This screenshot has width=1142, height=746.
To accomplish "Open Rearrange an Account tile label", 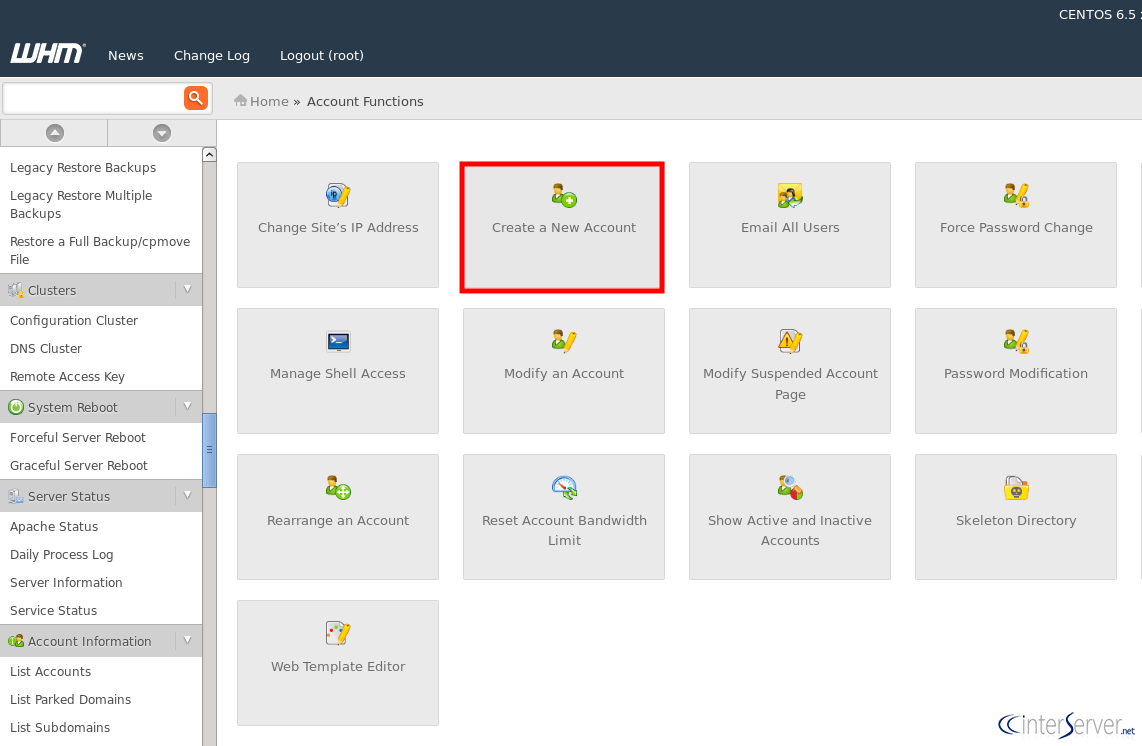I will click(338, 520).
